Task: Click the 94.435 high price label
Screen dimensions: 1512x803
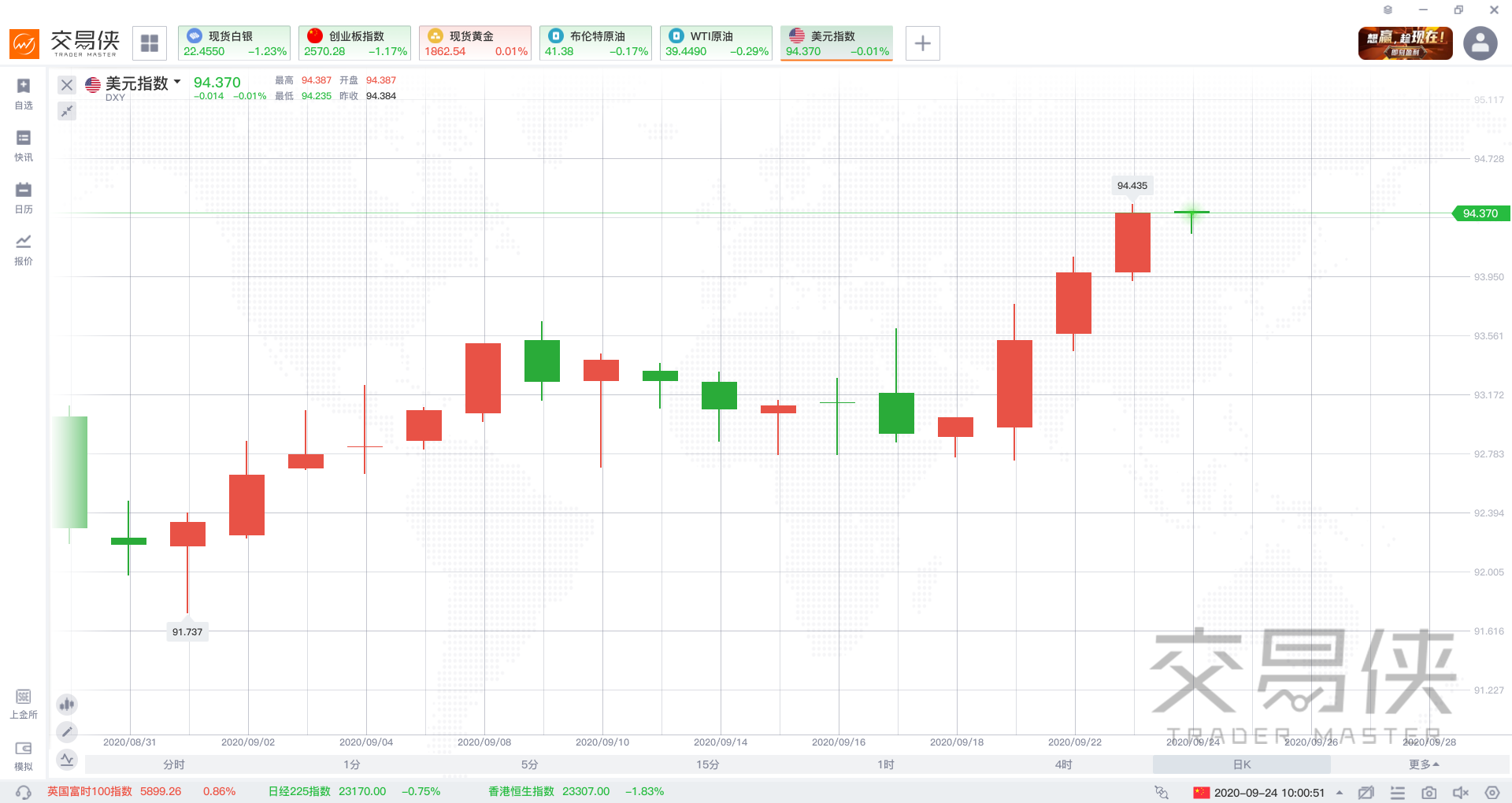Action: pyautogui.click(x=1132, y=185)
